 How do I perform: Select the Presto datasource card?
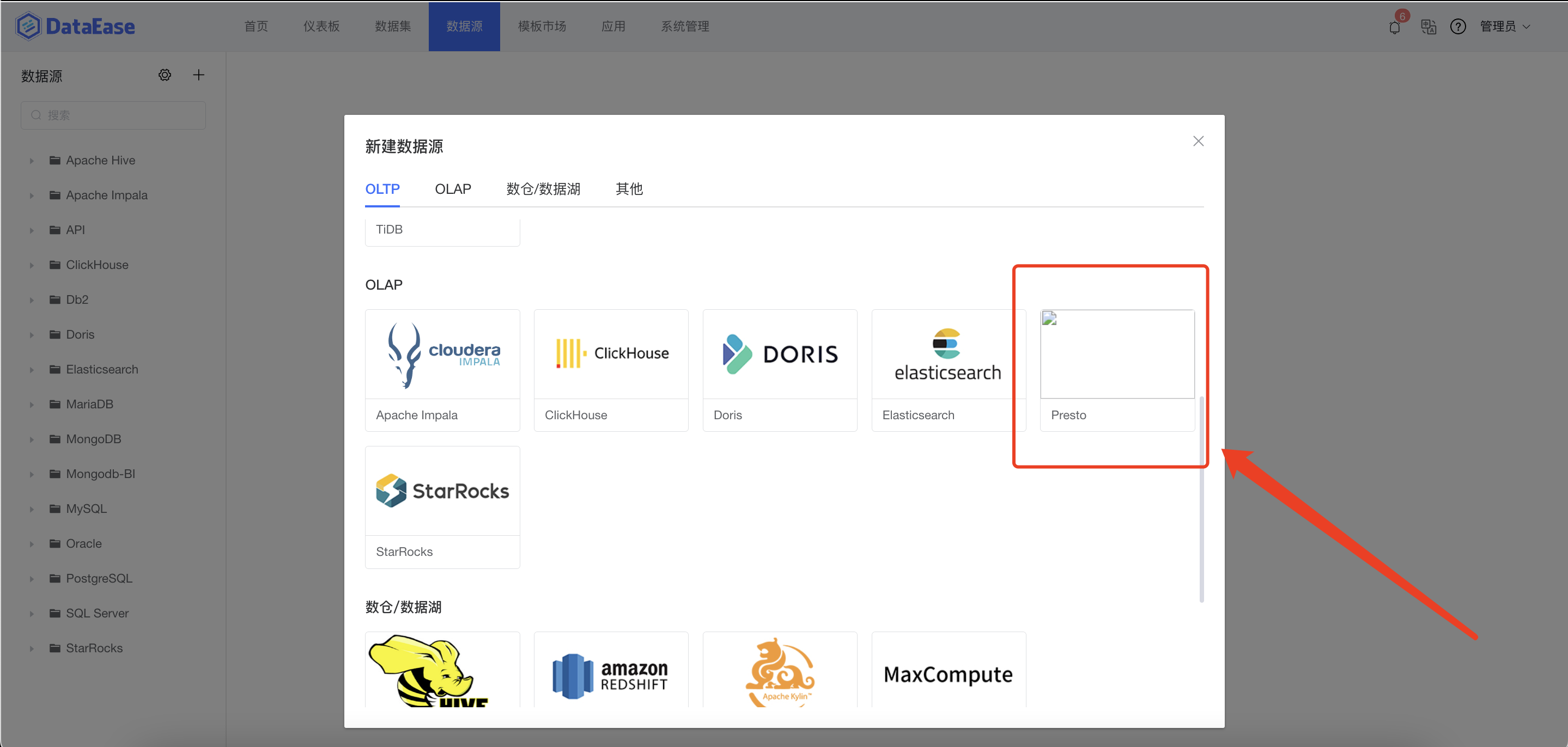click(1117, 370)
